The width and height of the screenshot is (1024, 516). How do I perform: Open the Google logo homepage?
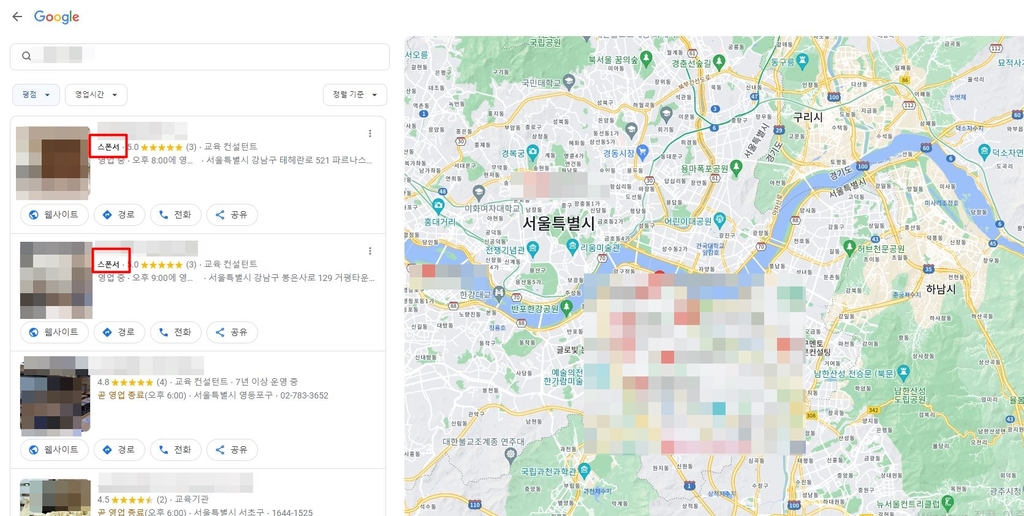[57, 17]
